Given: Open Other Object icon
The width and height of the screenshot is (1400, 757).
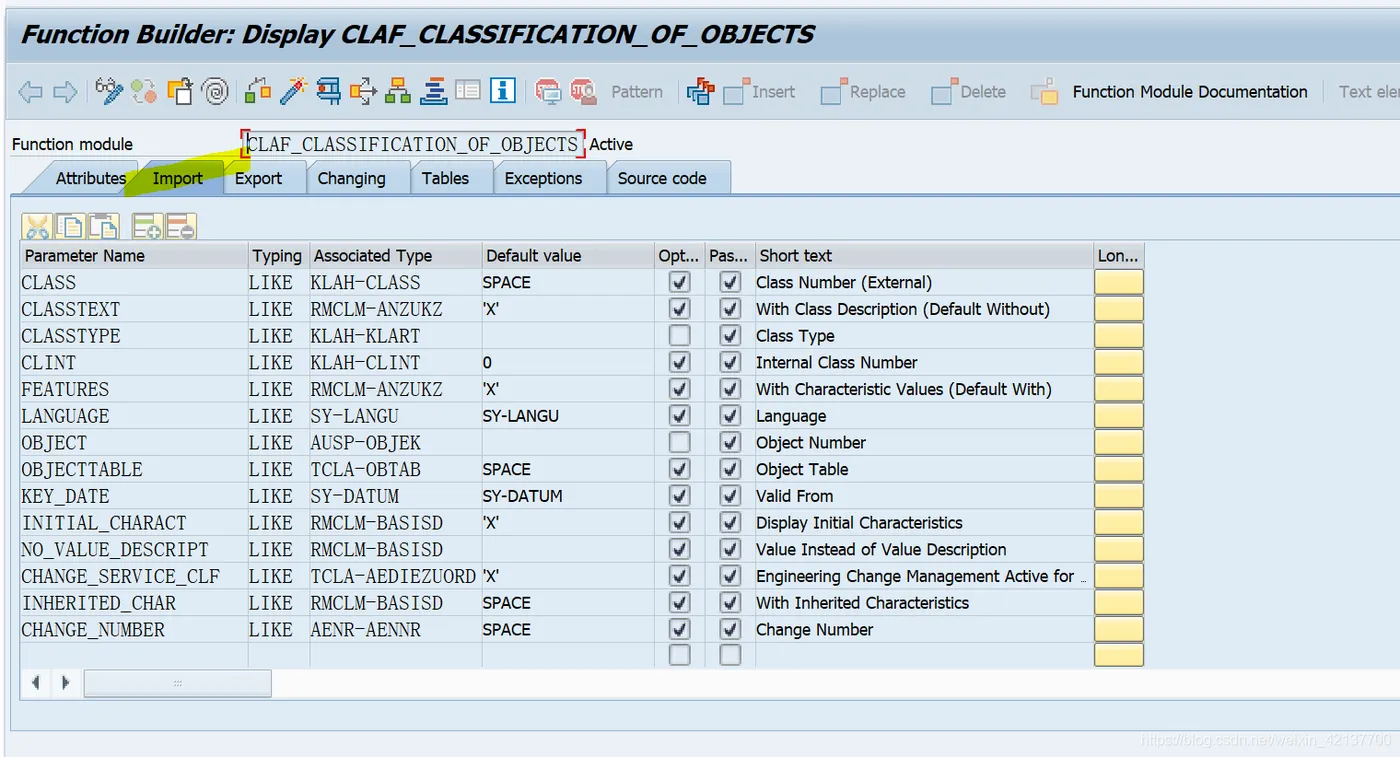Looking at the screenshot, I should pos(179,92).
